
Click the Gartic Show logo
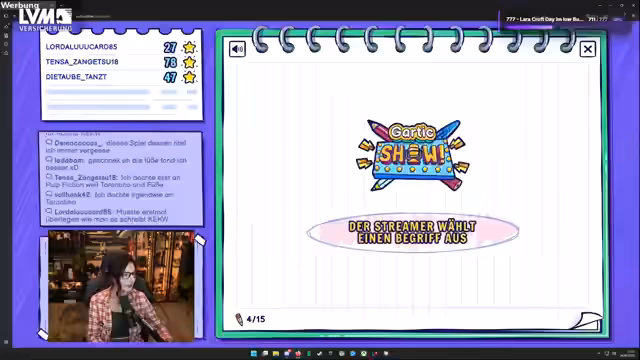413,156
